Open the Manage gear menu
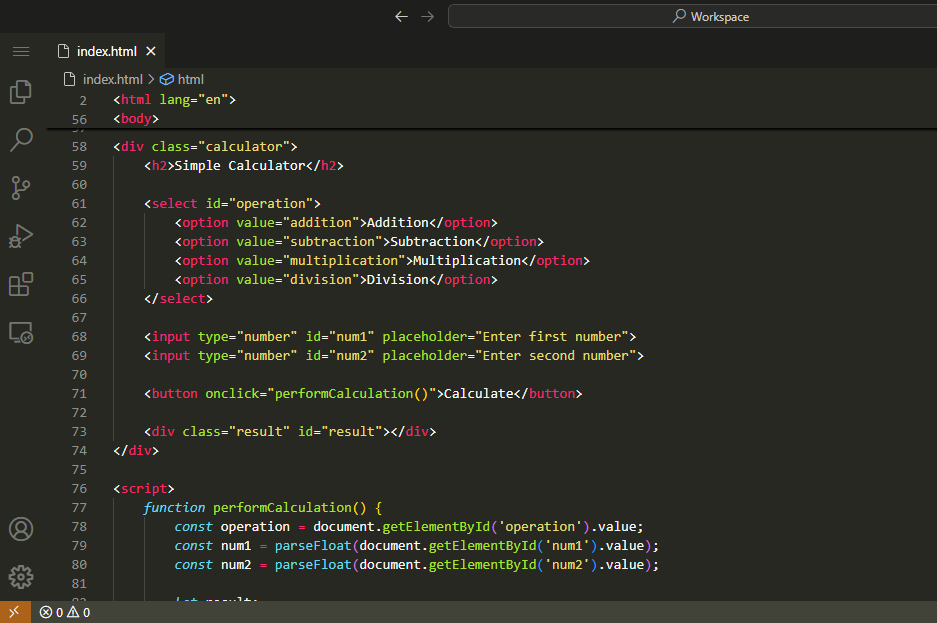 [21, 577]
